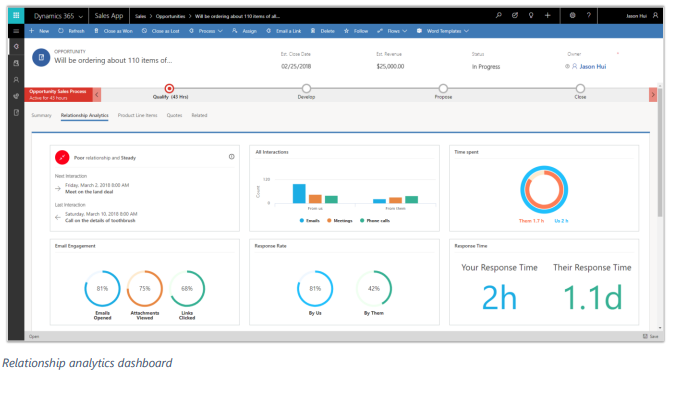This screenshot has height=396, width=678.
Task: Open the first sidebar icon below the hamburger
Action: 16,47
